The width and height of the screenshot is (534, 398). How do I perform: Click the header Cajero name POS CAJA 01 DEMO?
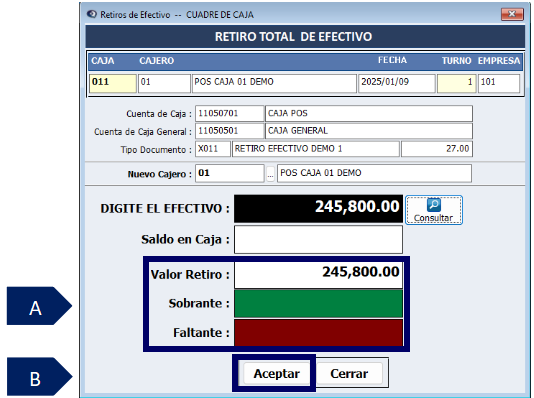coord(274,83)
